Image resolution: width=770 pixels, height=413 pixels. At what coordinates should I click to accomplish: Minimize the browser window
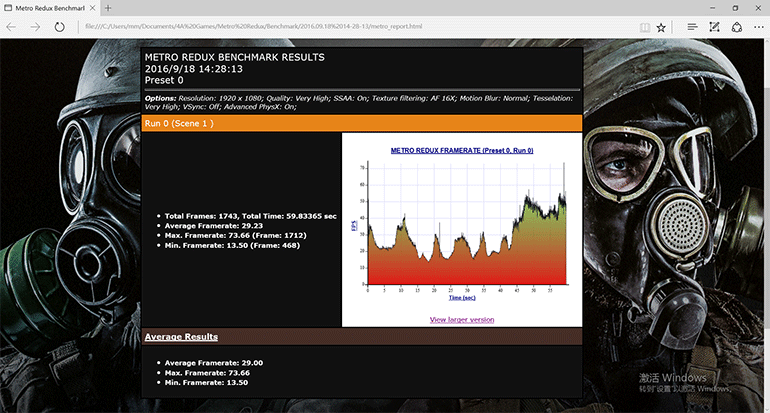point(713,8)
